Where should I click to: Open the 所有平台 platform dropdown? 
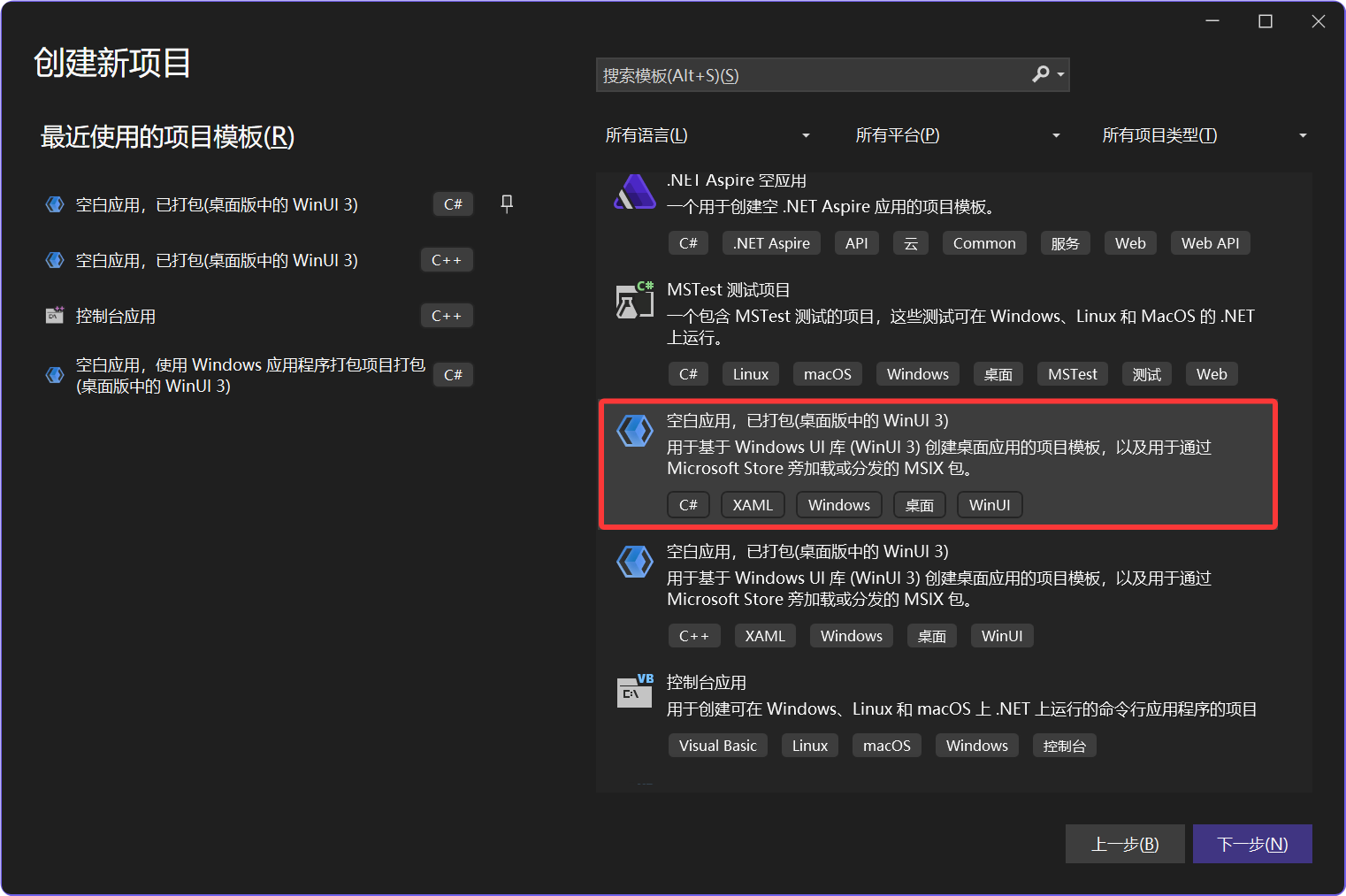point(958,135)
